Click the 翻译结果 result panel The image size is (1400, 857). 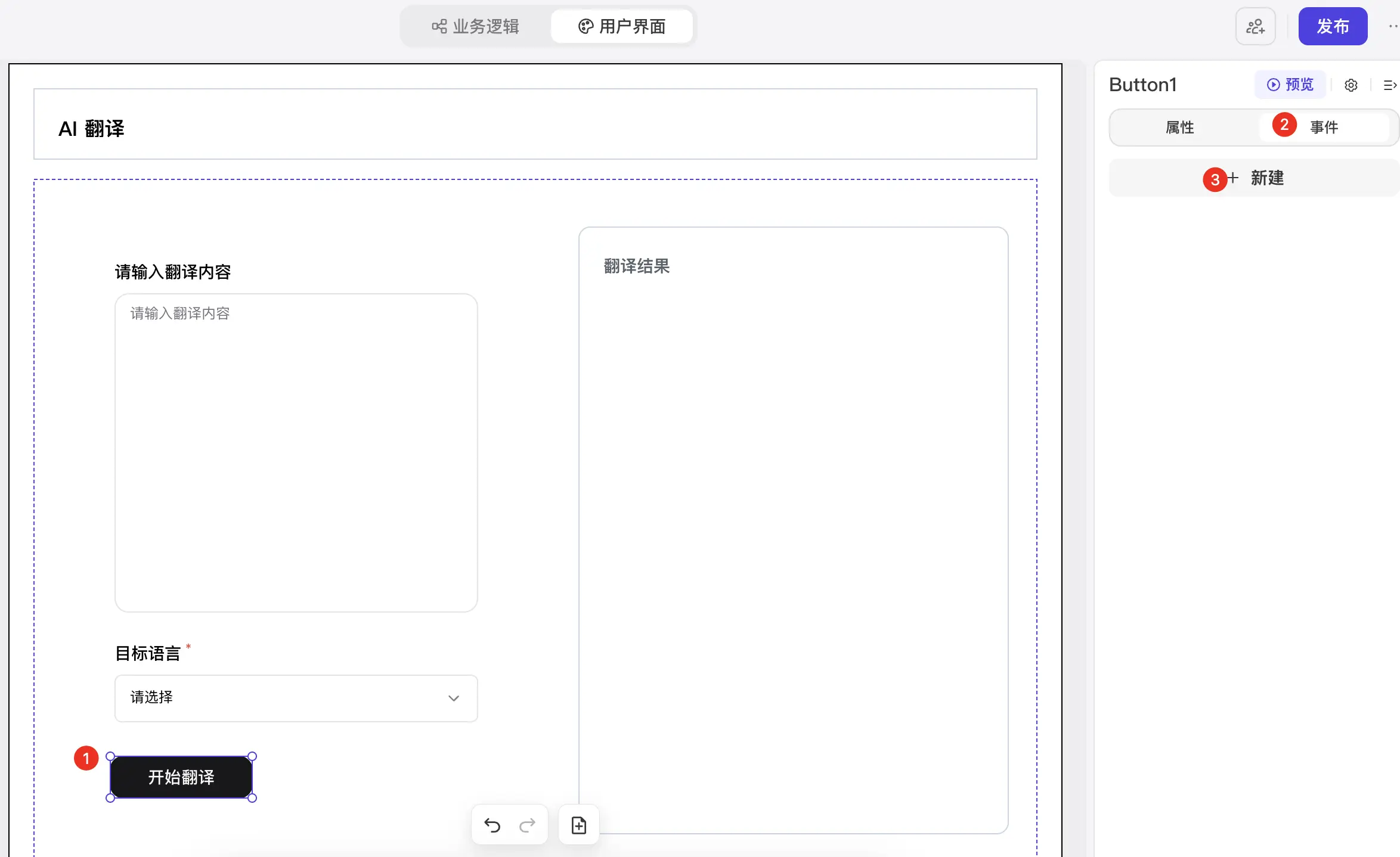(794, 530)
